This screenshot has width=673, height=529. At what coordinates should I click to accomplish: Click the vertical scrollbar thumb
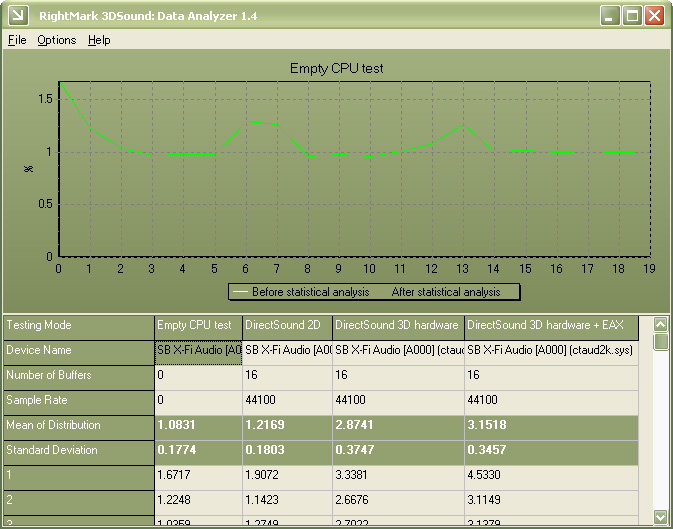[x=661, y=342]
